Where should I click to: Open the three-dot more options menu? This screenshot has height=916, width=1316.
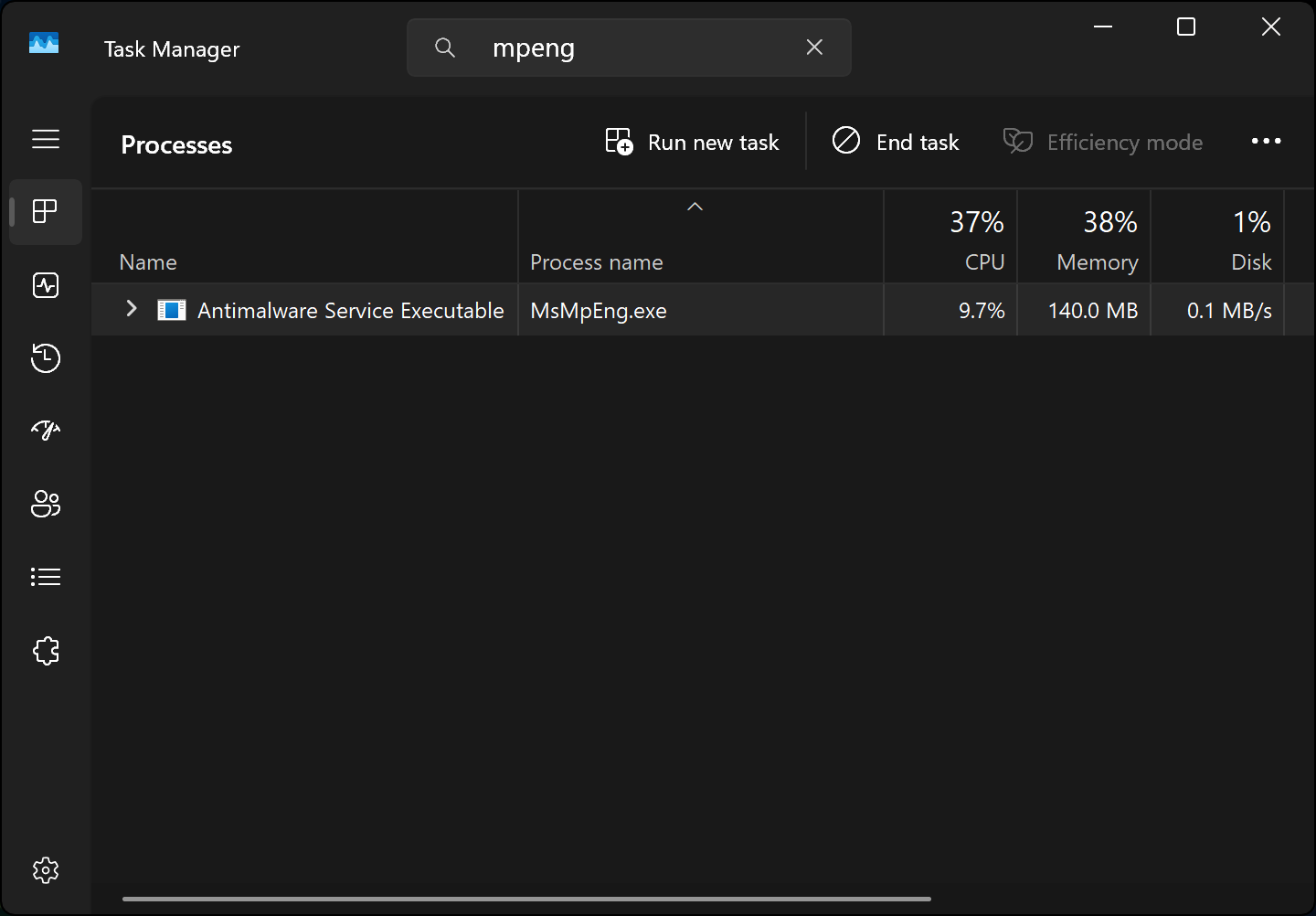(x=1266, y=142)
